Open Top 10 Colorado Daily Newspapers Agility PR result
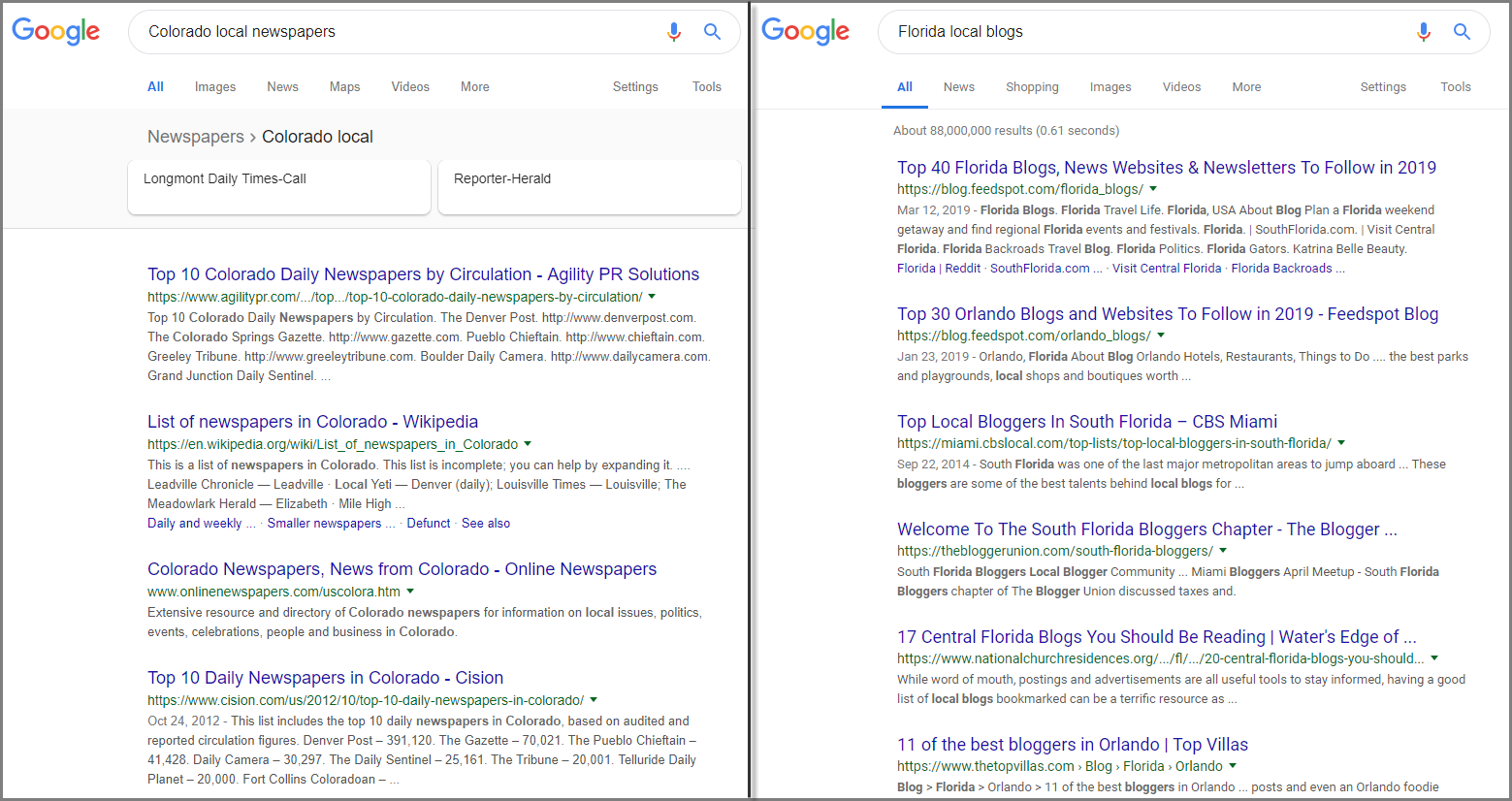The height and width of the screenshot is (801, 1512). [423, 274]
